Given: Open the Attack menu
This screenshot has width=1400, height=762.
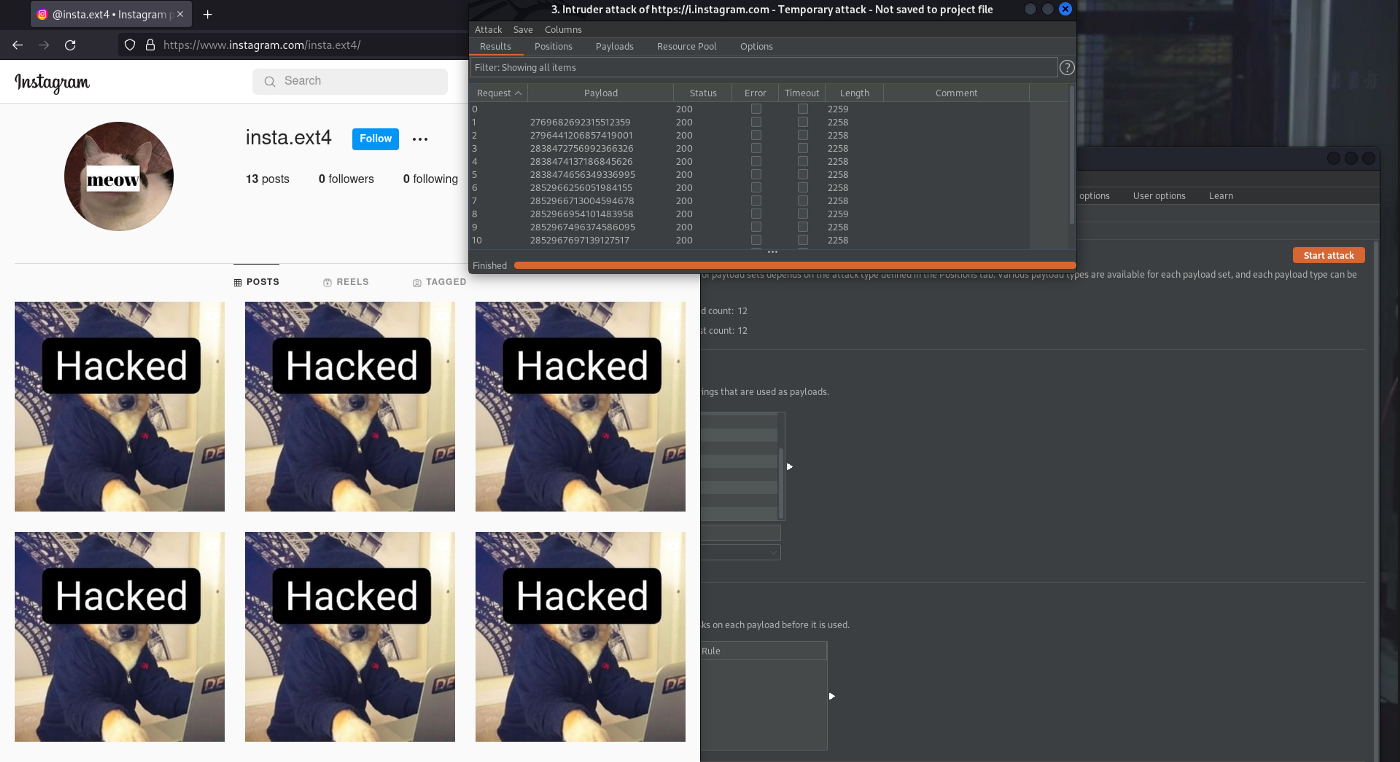Looking at the screenshot, I should 488,30.
